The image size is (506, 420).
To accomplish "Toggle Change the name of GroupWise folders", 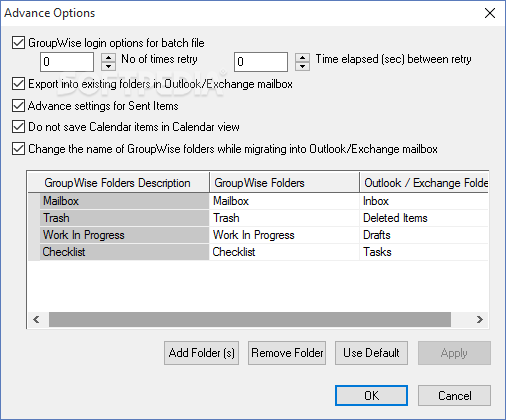I will click(x=18, y=149).
